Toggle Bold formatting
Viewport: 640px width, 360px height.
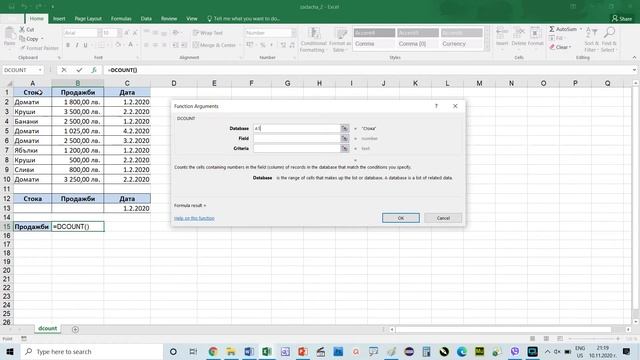68,45
